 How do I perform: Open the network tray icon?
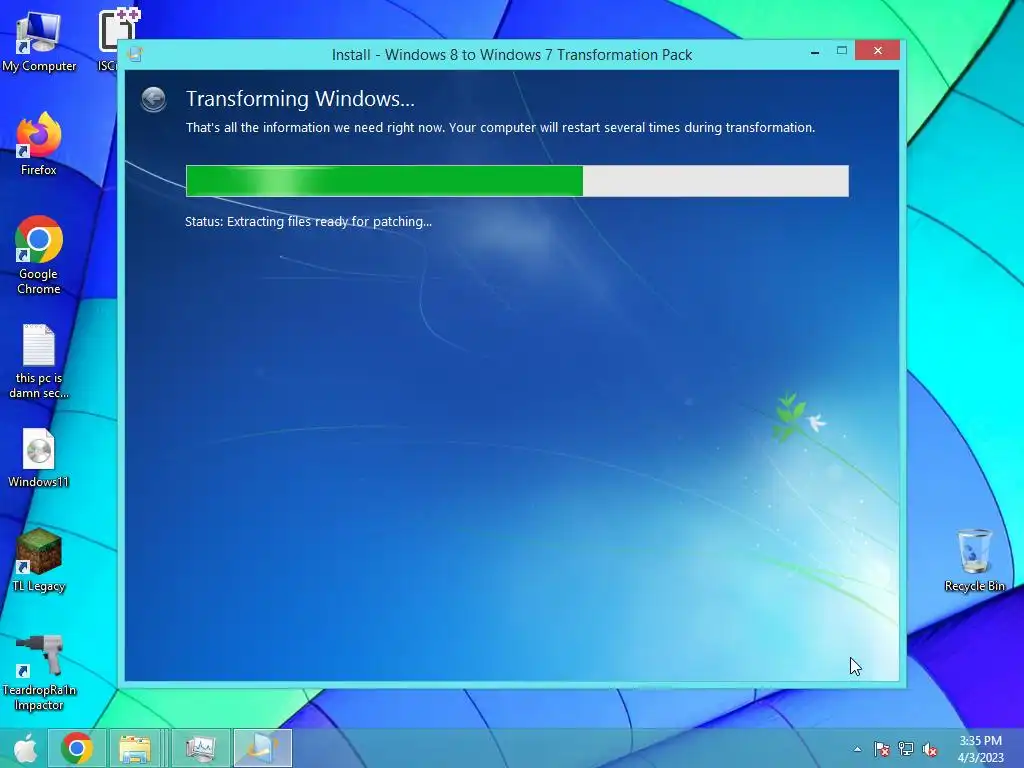click(906, 749)
